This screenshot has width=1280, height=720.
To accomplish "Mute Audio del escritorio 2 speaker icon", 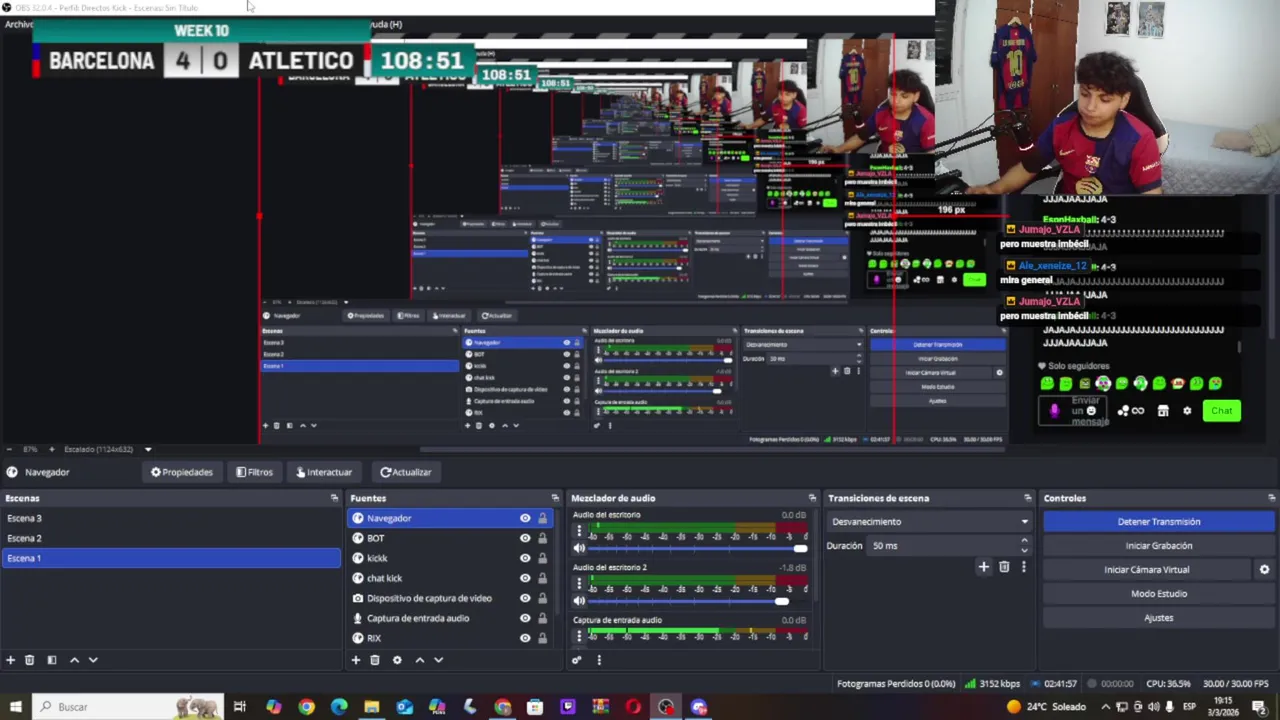I will [579, 601].
